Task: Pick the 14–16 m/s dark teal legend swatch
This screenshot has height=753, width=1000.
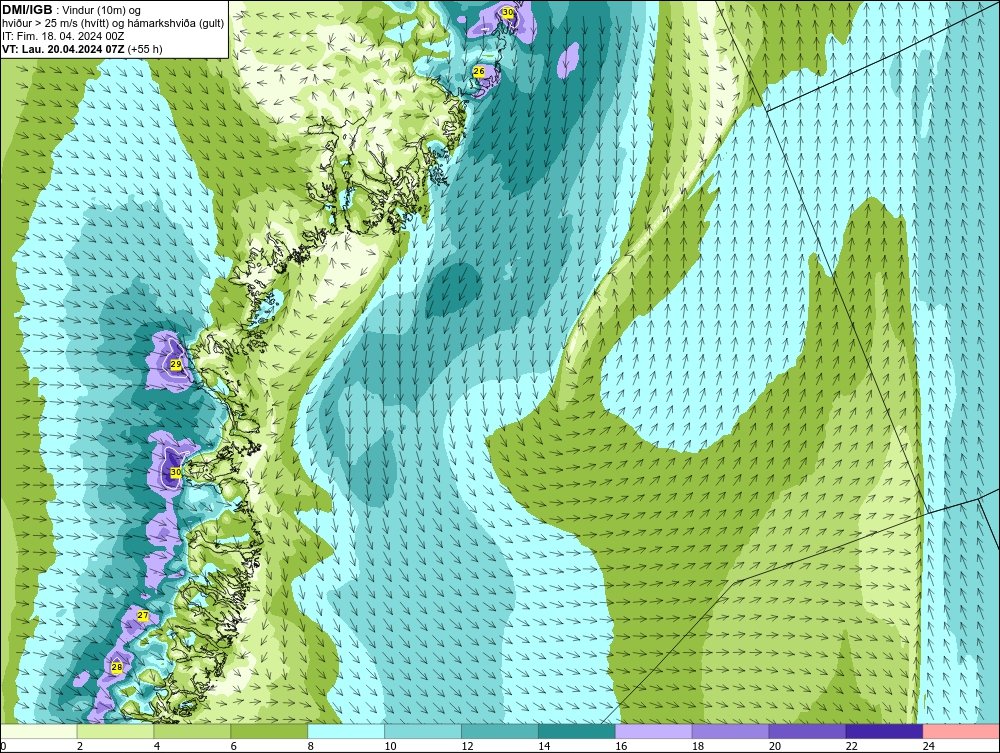Action: point(577,731)
